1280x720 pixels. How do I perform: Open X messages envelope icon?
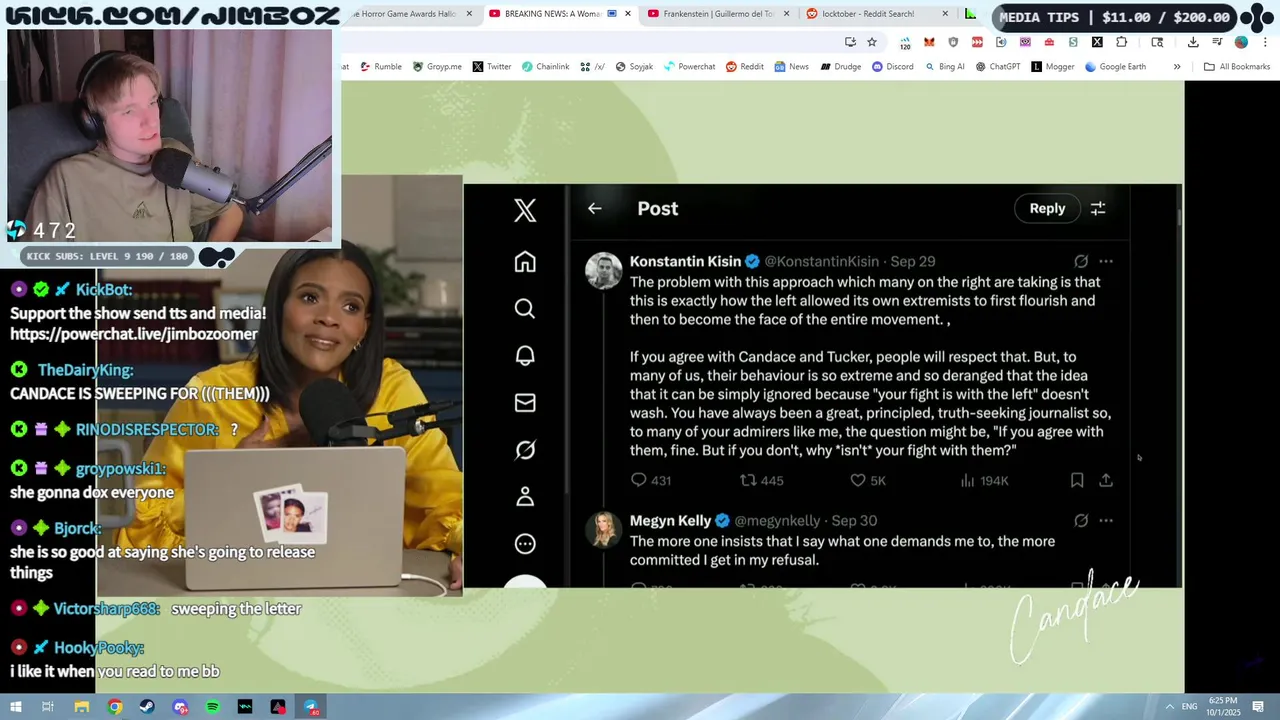[x=525, y=402]
